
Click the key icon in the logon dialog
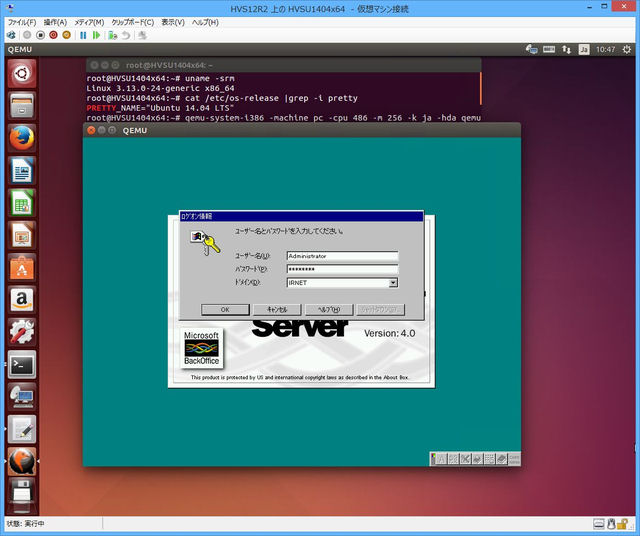click(x=206, y=242)
